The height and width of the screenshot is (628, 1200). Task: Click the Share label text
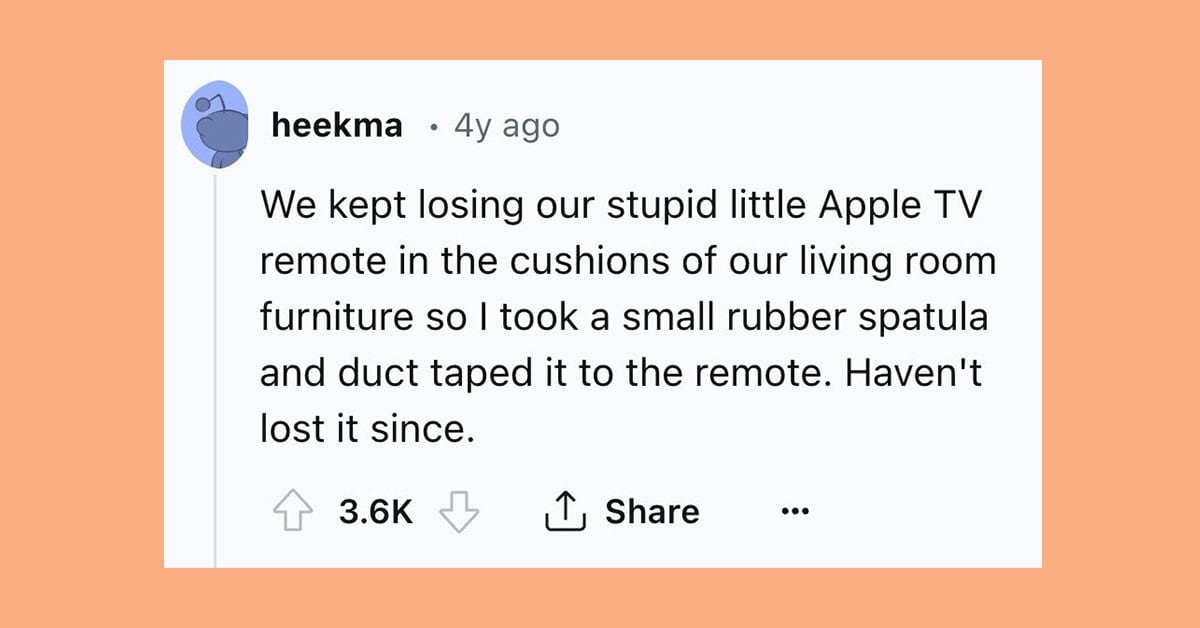pos(652,511)
